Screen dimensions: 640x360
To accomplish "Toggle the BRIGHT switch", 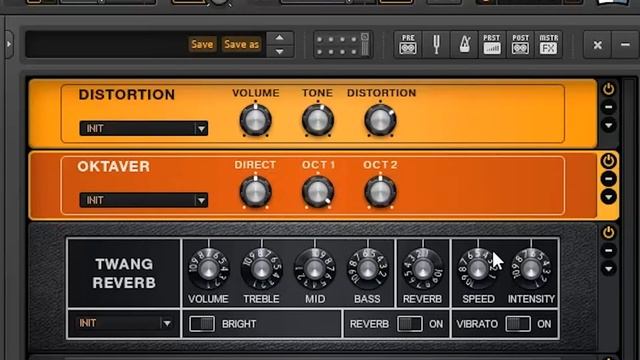I will [202, 324].
